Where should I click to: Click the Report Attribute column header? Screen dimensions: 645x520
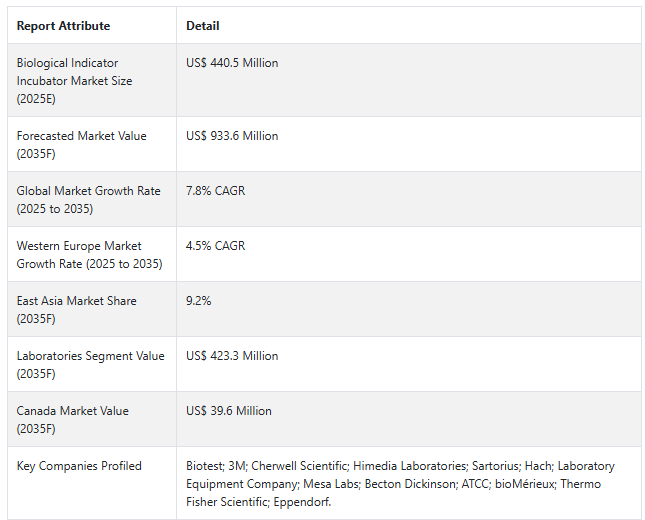[63, 26]
